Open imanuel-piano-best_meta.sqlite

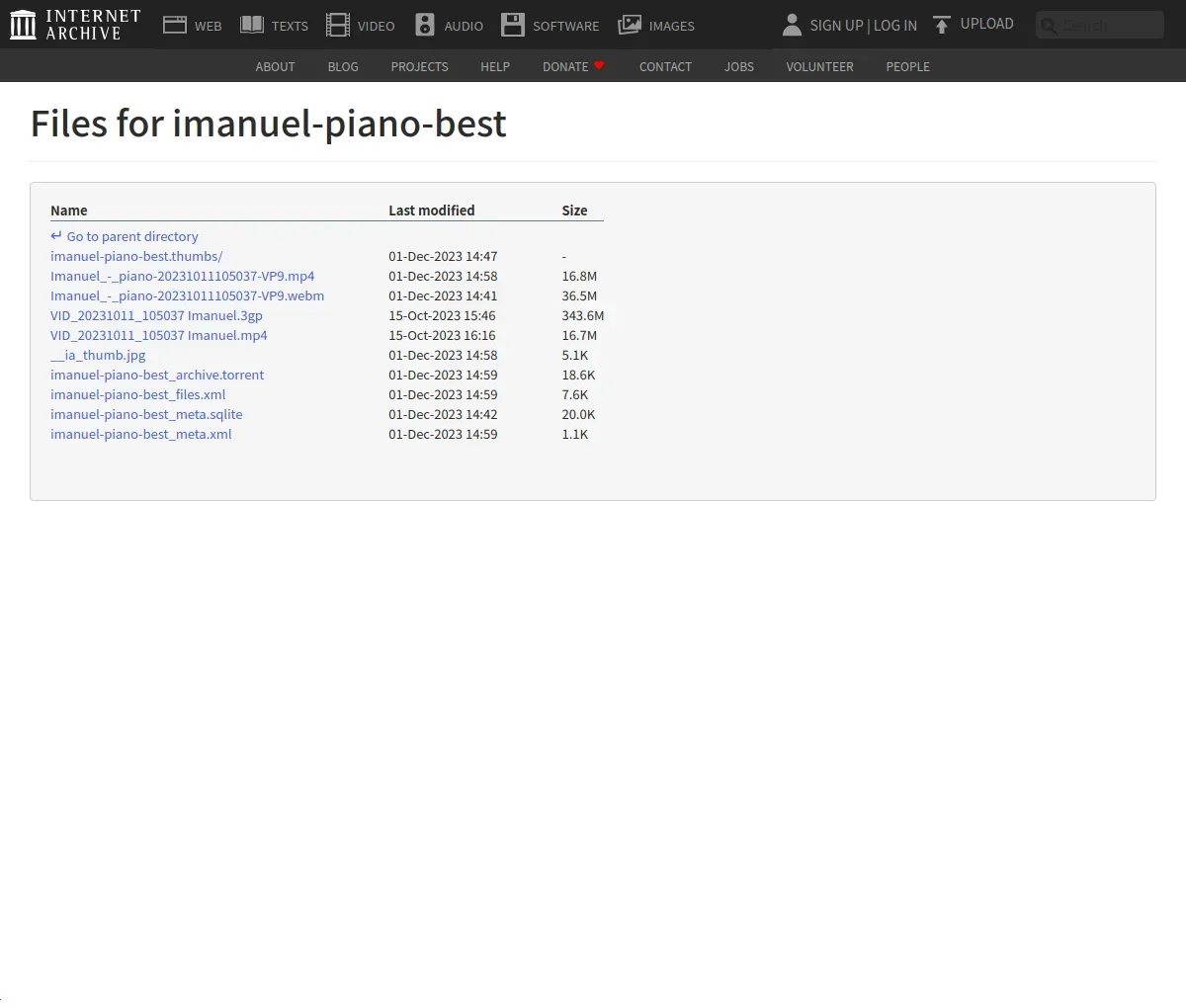pos(146,414)
